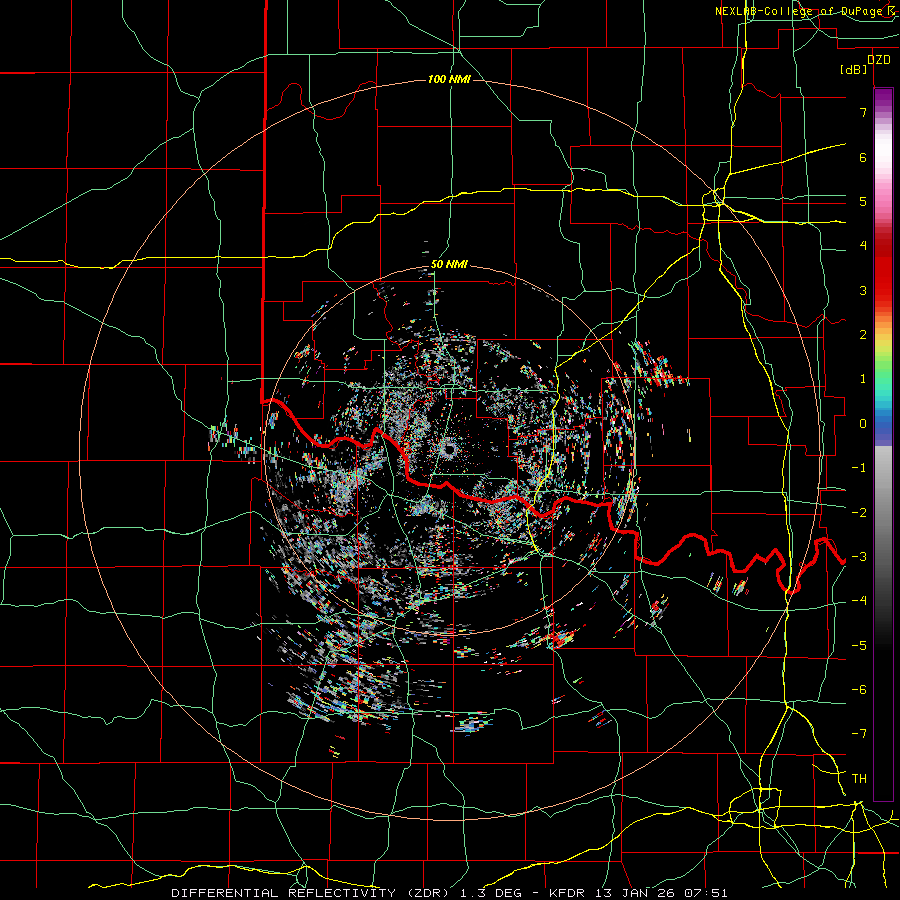Select the "DZD" product label above the scale
This screenshot has width=900, height=900.
point(879,60)
